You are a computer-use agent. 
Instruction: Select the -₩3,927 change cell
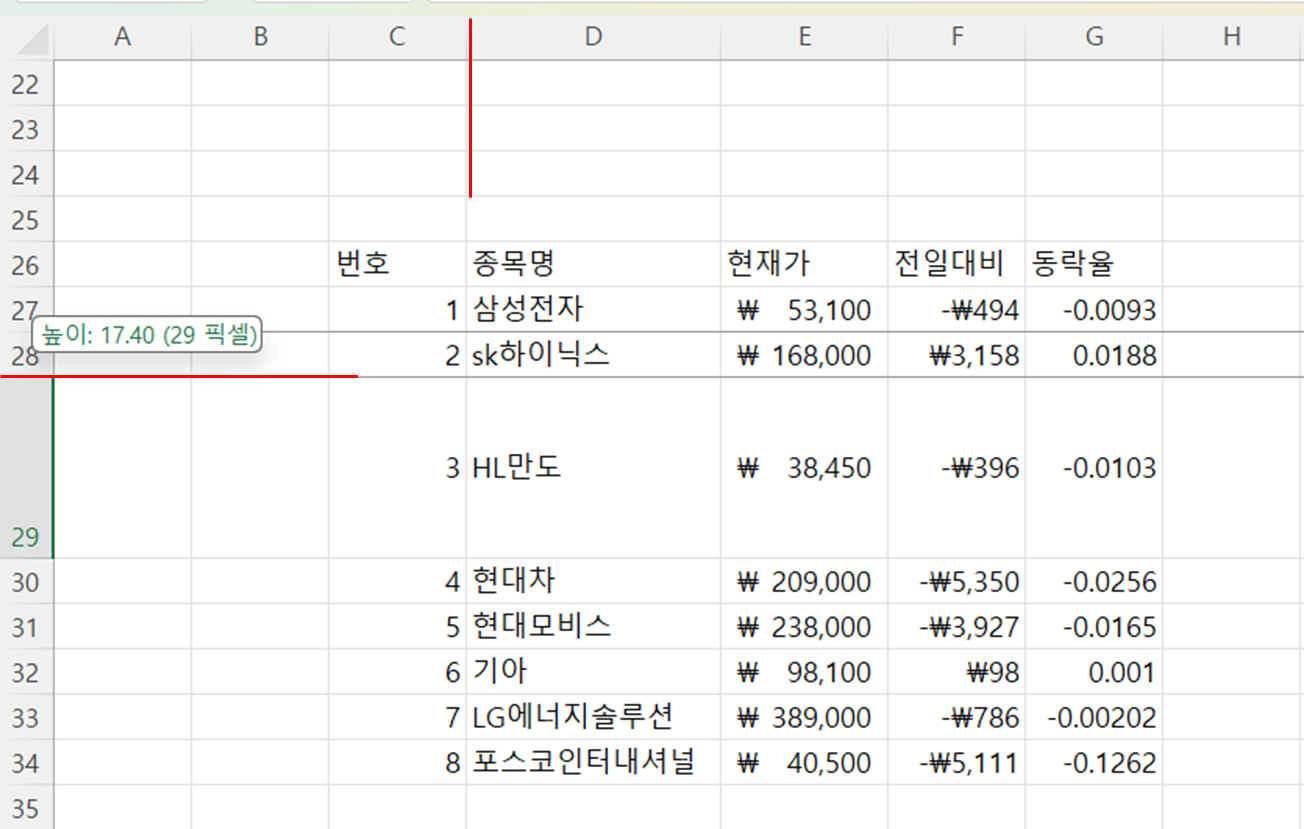pyautogui.click(x=956, y=626)
